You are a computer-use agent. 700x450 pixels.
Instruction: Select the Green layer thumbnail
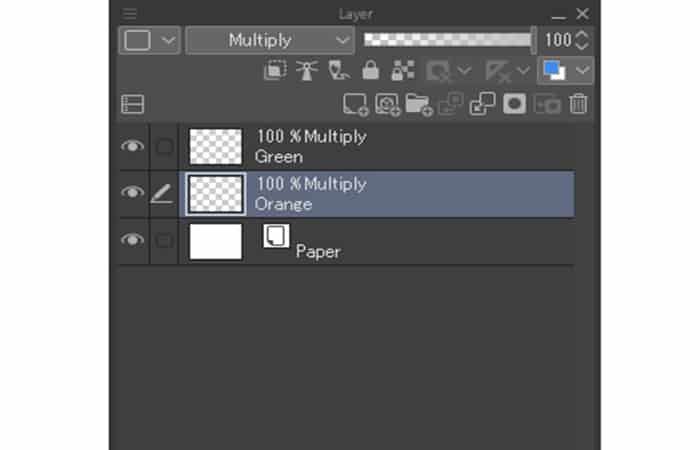[216, 146]
